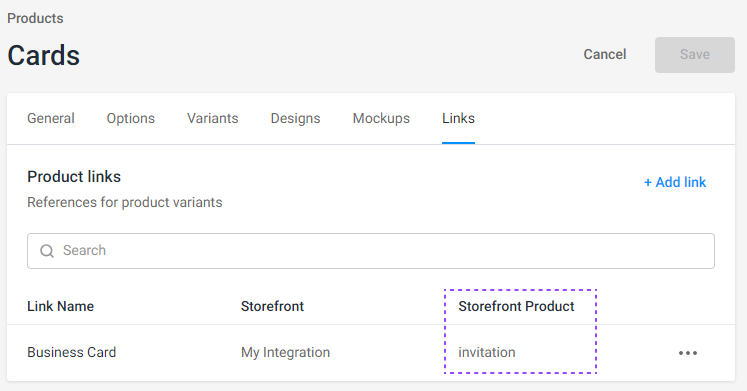Click the Cancel button
747x391 pixels.
click(x=605, y=54)
